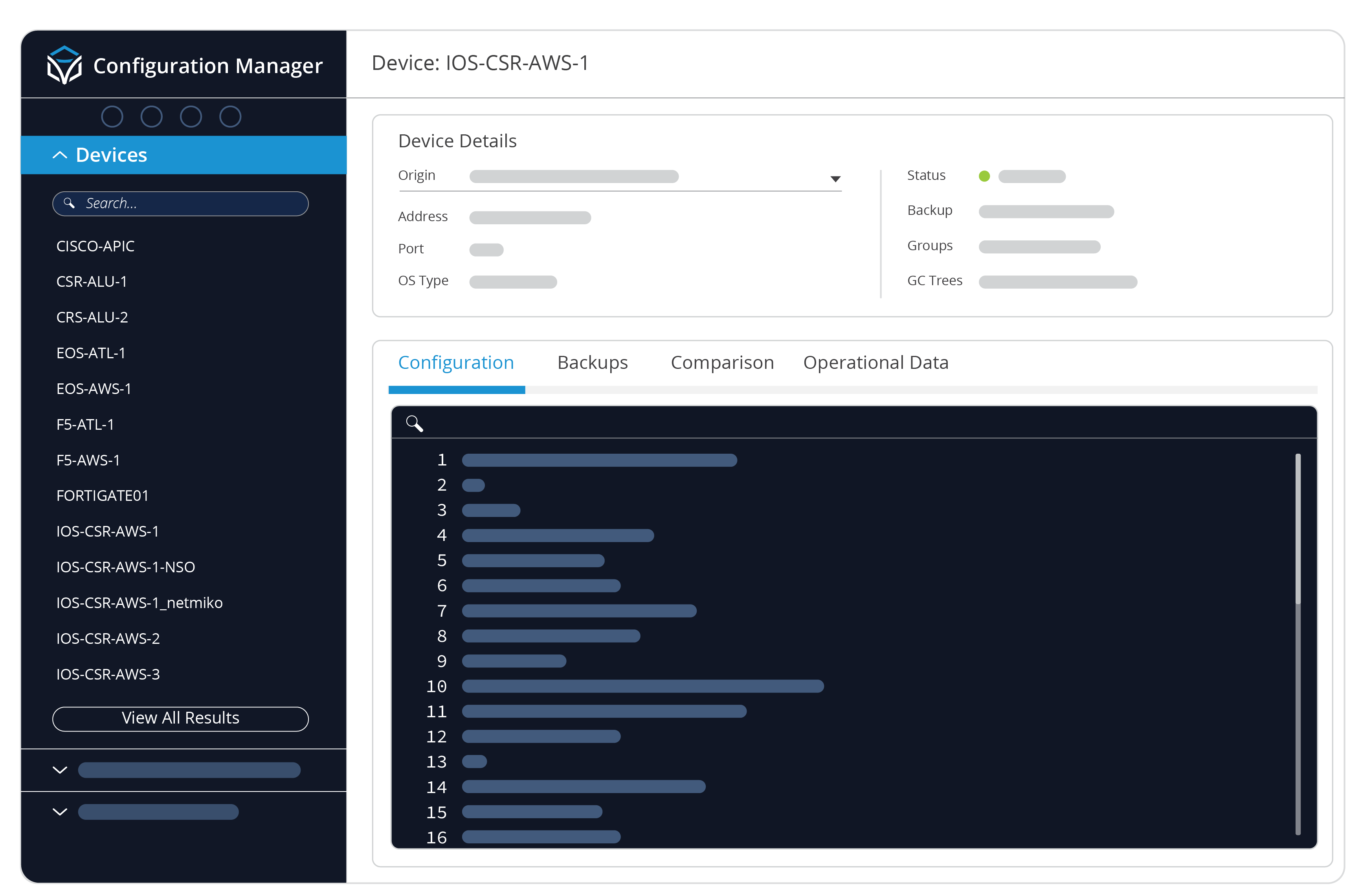
Task: Switch to the Operational Data tab
Action: (x=875, y=363)
